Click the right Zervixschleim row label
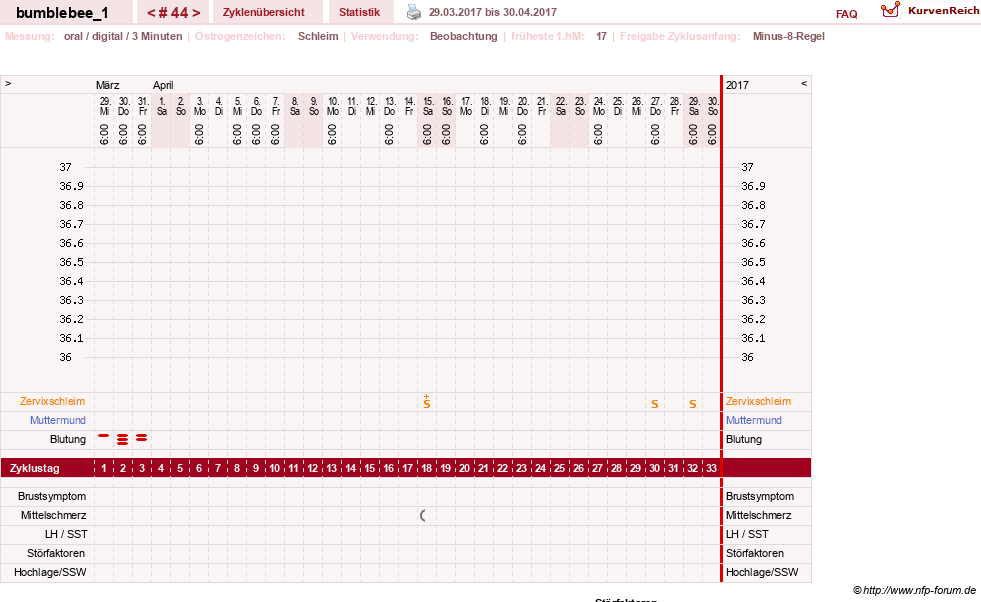 click(x=758, y=402)
